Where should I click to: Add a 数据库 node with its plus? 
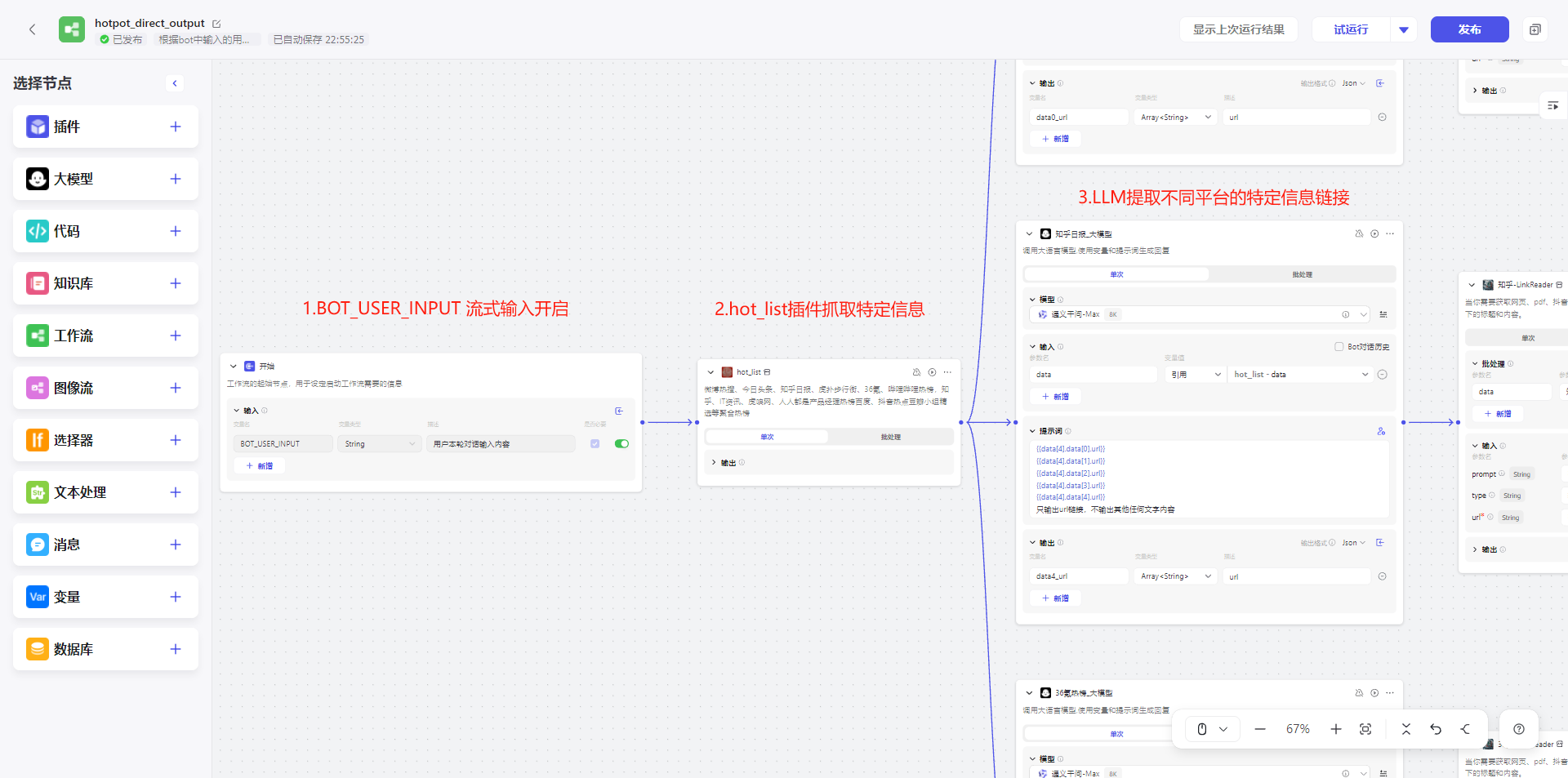point(176,649)
